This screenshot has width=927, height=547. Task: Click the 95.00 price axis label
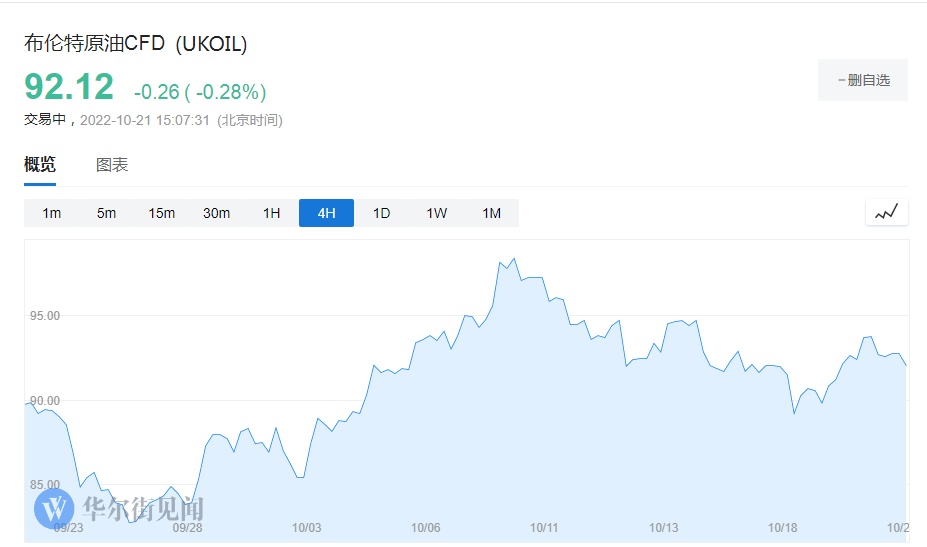pos(45,316)
